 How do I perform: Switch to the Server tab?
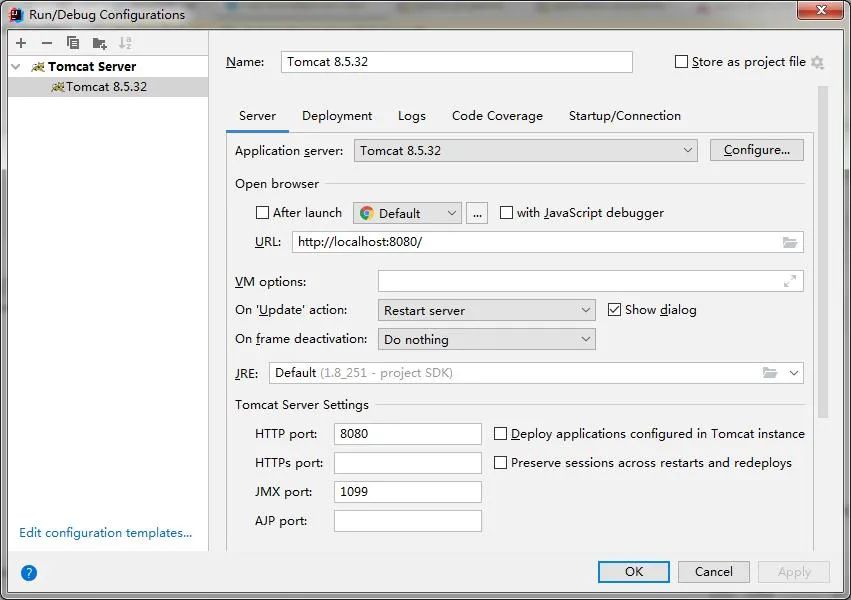[x=257, y=116]
